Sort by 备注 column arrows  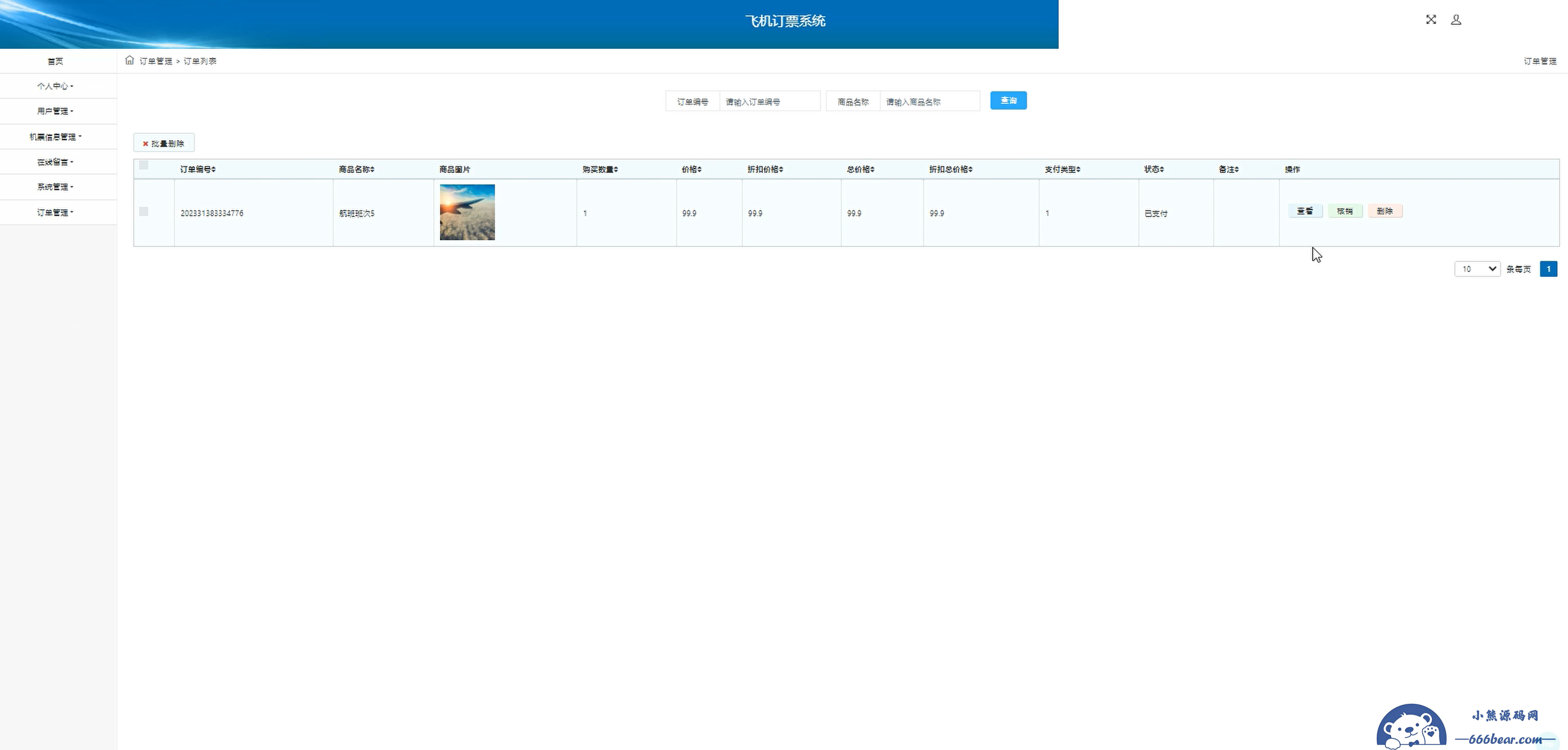1237,169
